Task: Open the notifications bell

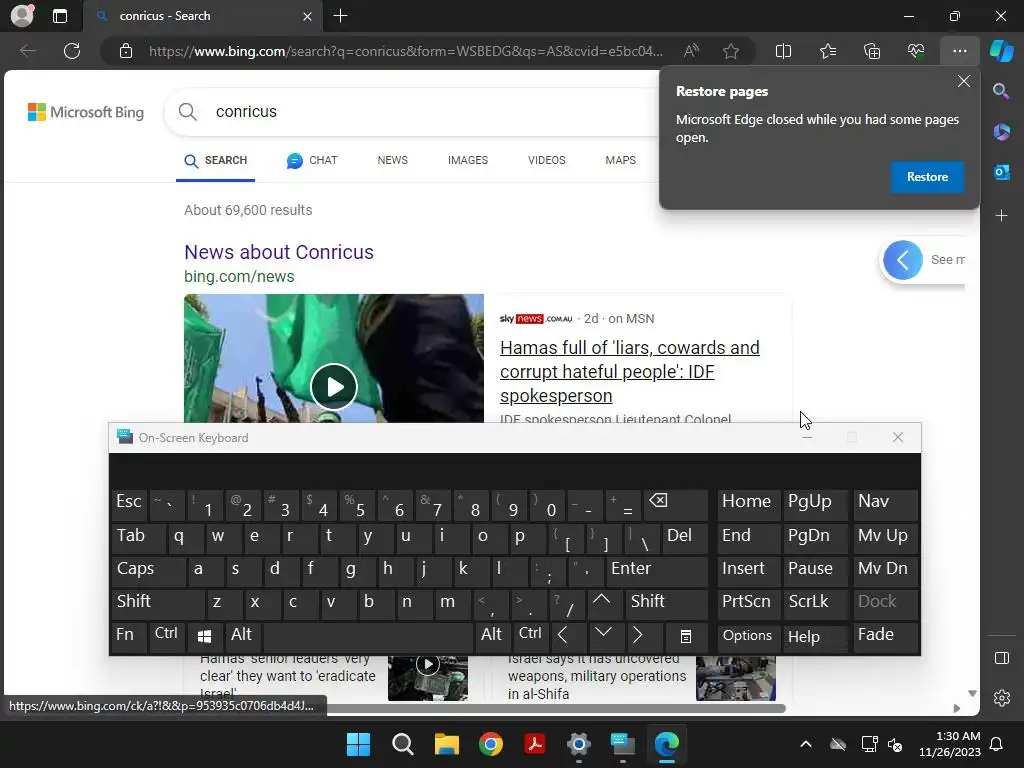Action: 996,744
